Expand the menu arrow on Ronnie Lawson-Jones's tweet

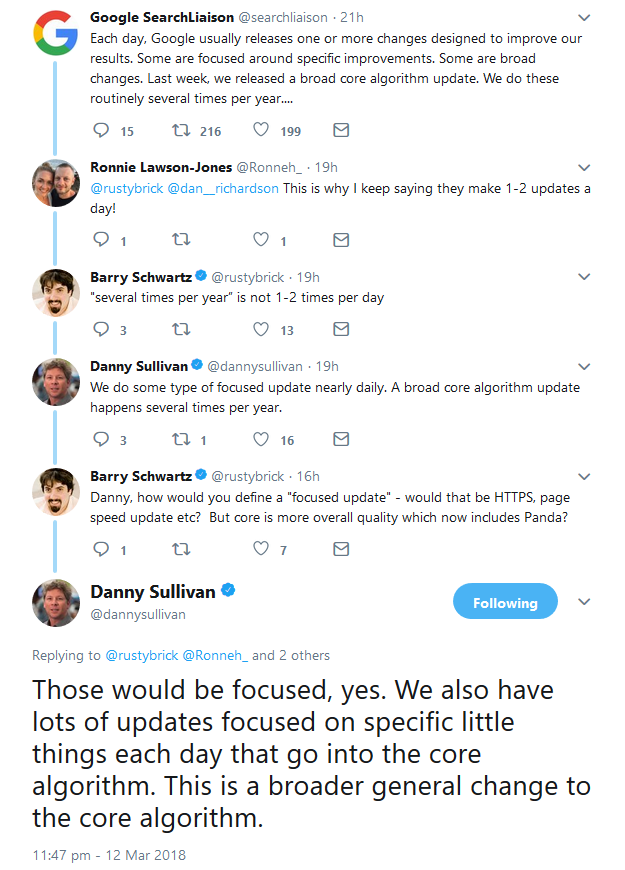click(585, 167)
